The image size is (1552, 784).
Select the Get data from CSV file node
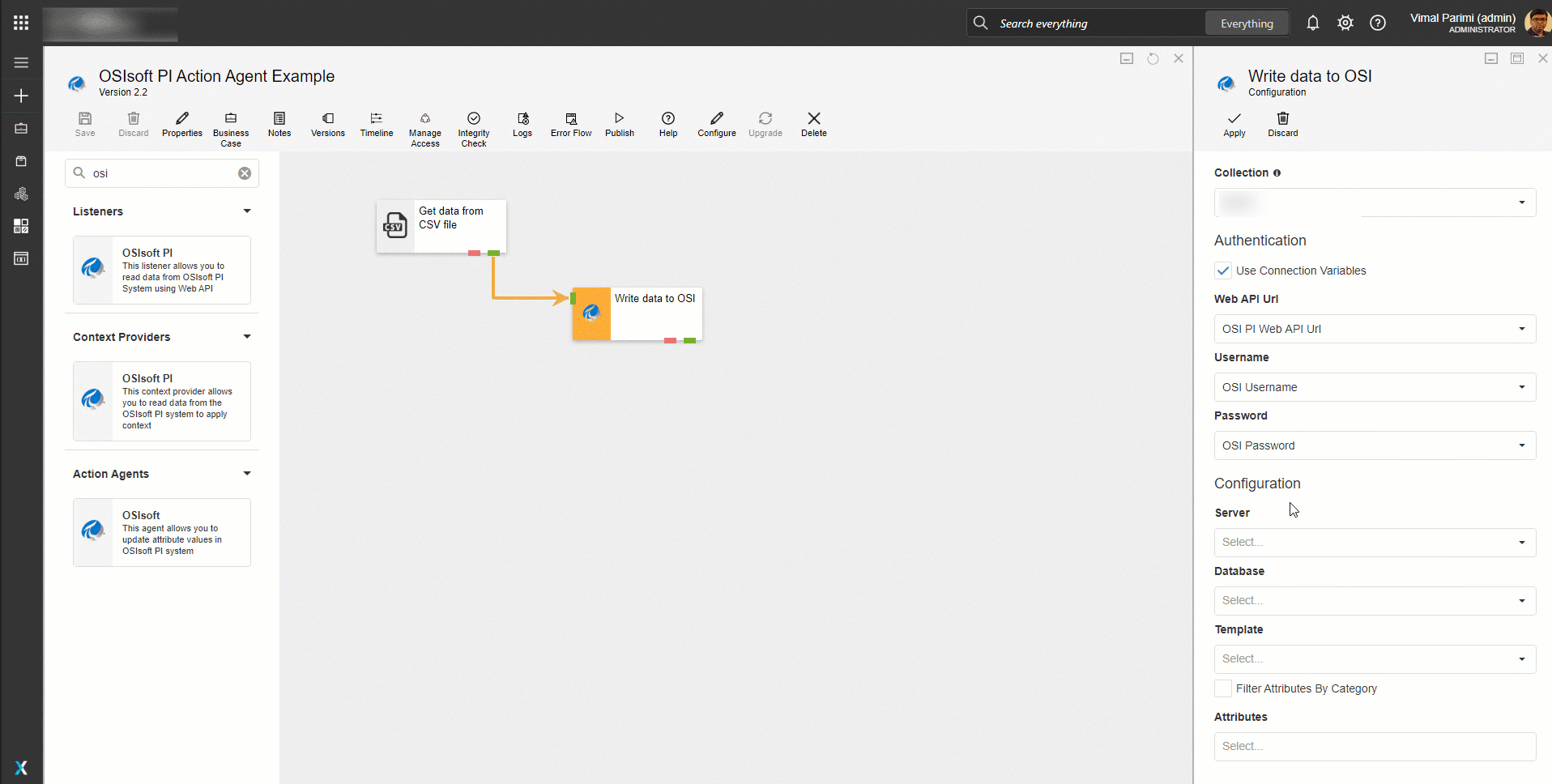point(441,226)
